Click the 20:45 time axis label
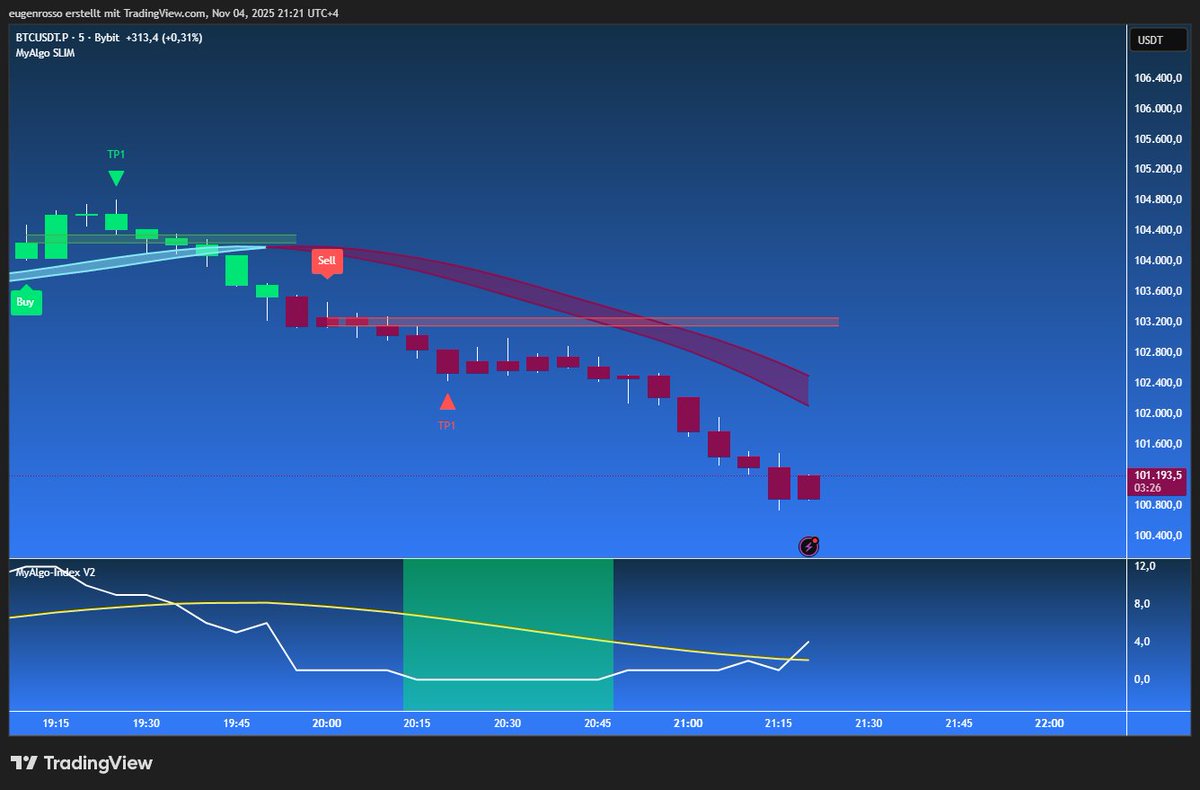The height and width of the screenshot is (790, 1200). [598, 723]
